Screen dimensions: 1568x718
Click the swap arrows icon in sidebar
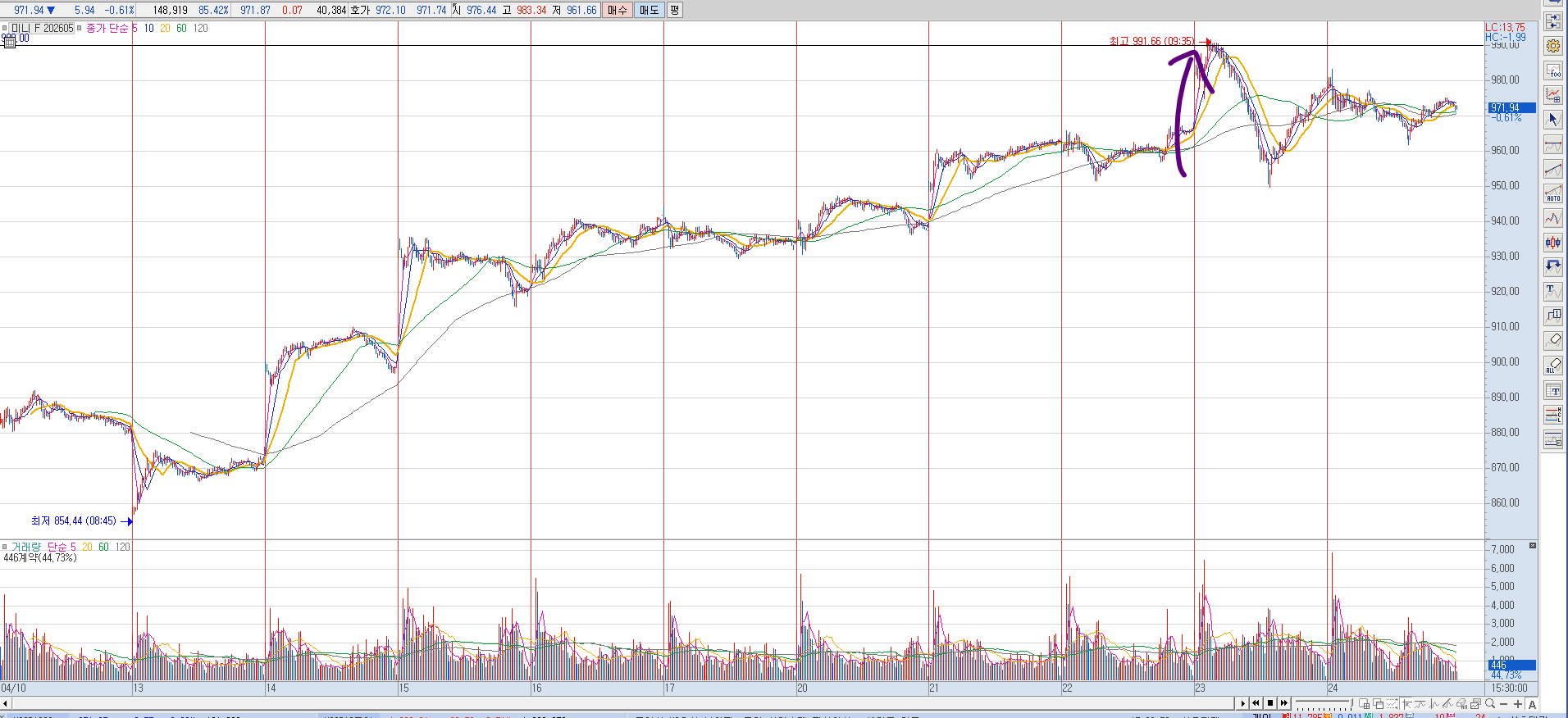1552,22
